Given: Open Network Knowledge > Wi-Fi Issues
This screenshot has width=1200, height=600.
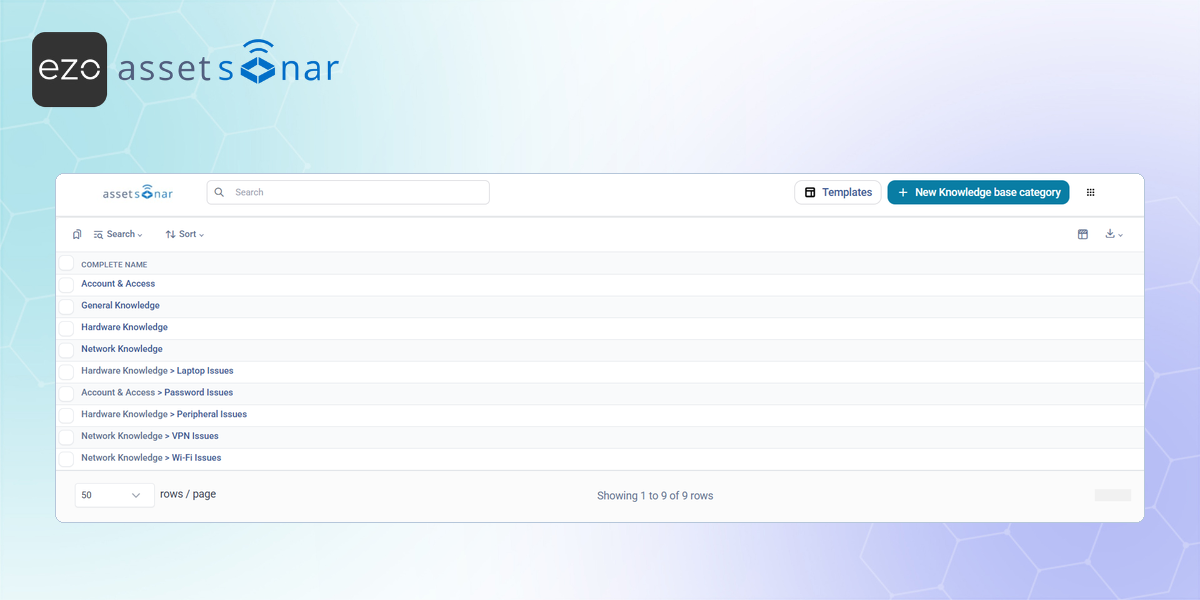Looking at the screenshot, I should [151, 458].
